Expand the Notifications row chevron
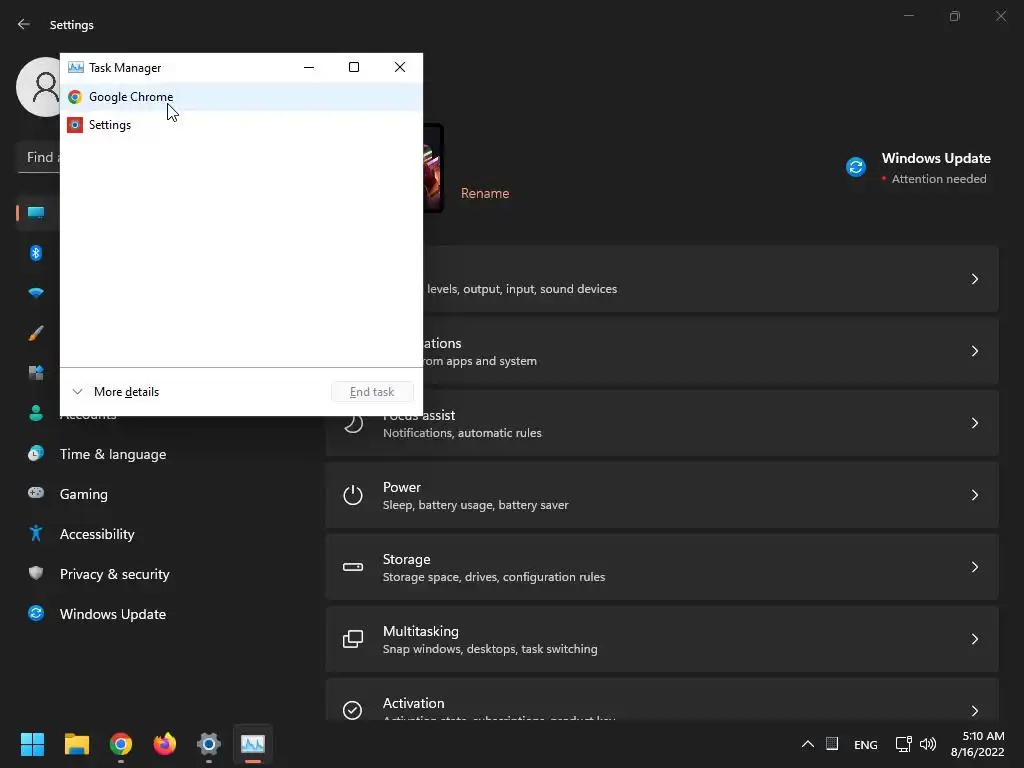 (974, 351)
